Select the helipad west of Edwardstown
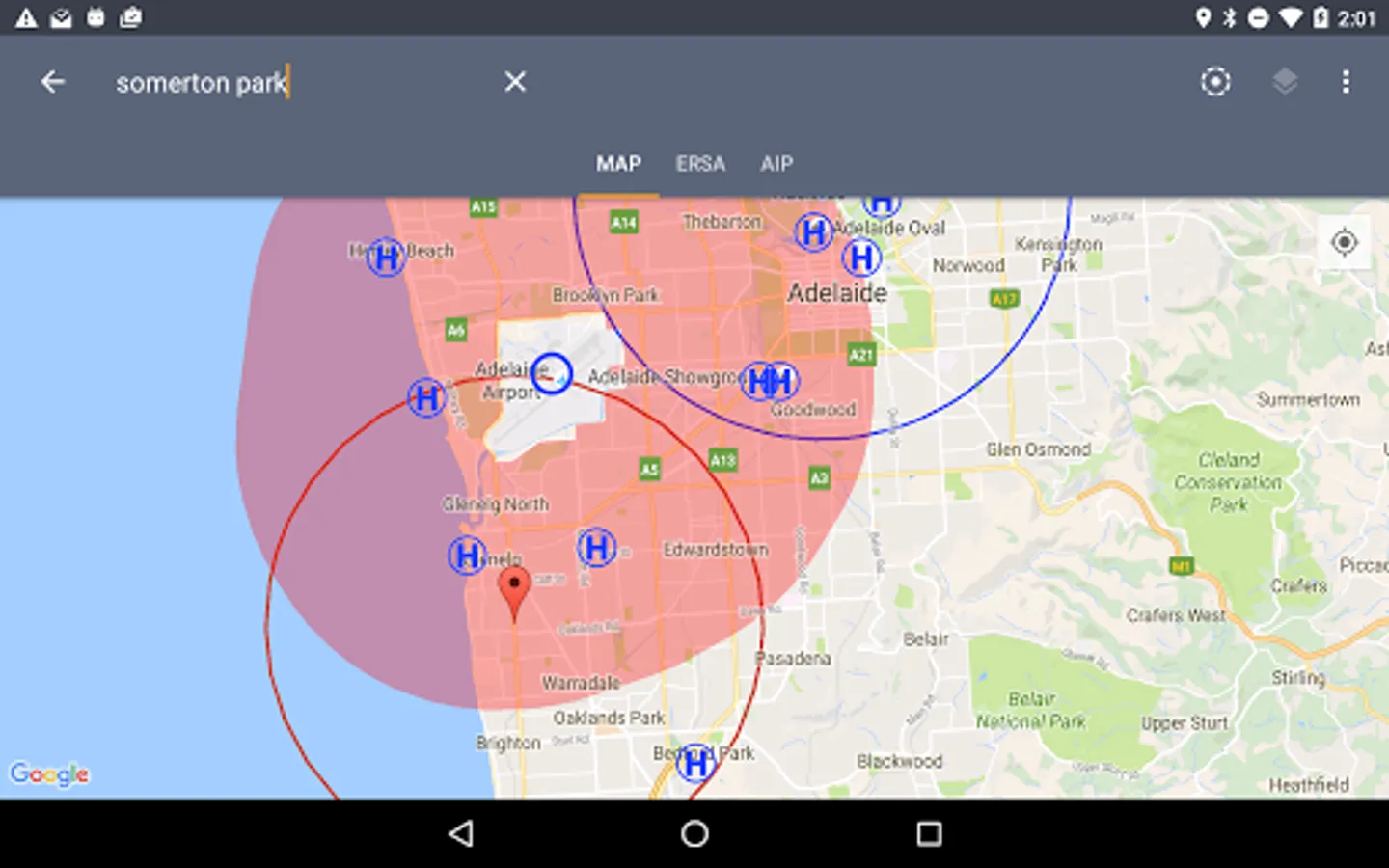 click(596, 548)
